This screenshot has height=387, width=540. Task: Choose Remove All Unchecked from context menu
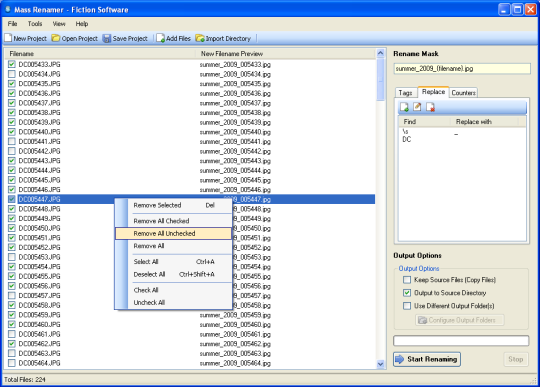point(173,233)
